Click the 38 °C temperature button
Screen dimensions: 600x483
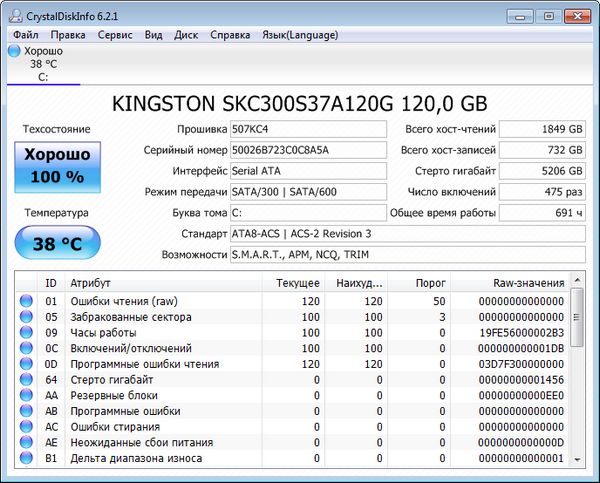pos(56,241)
